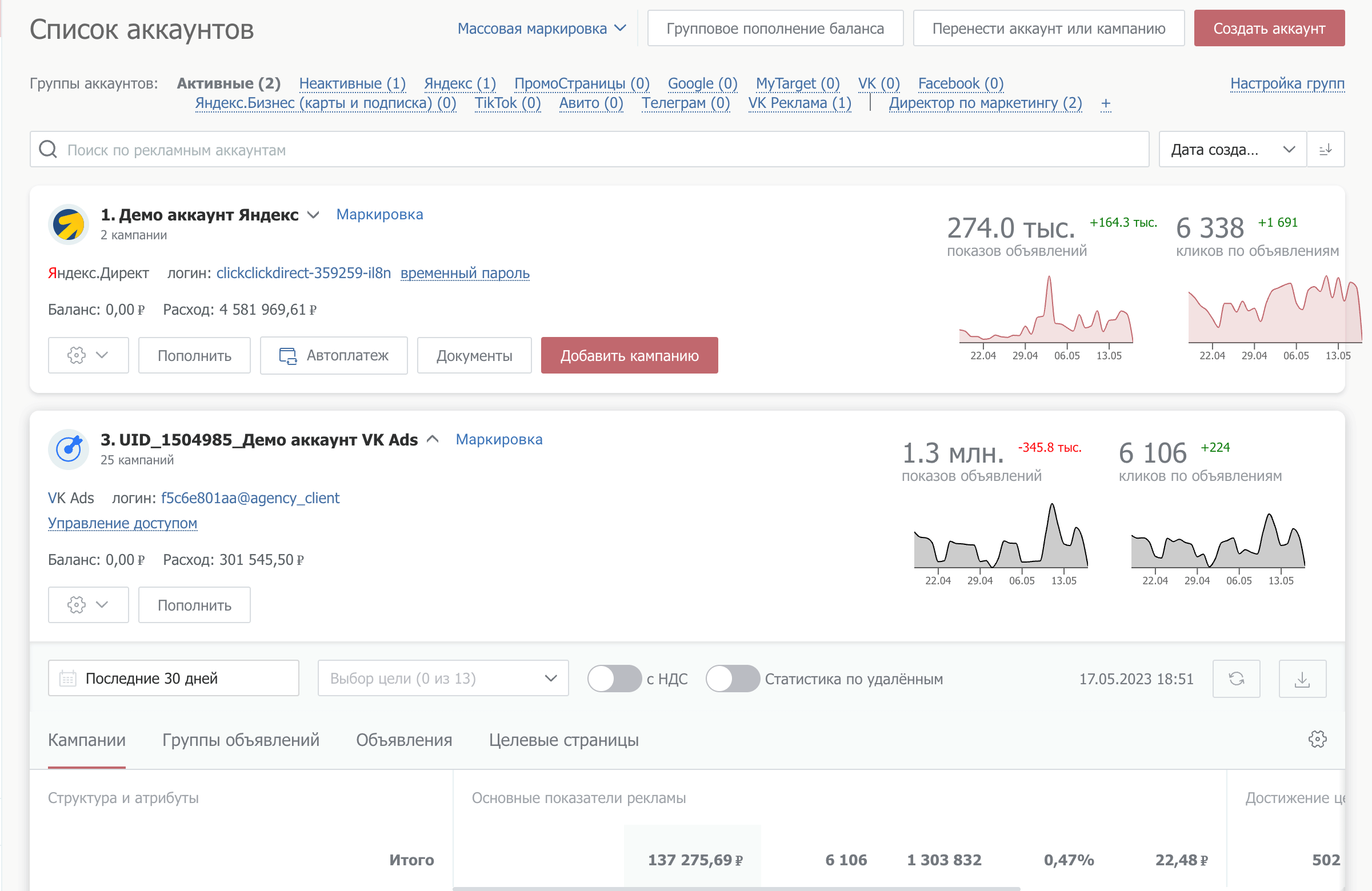
Task: Toggle the с НДС switch
Action: click(614, 679)
